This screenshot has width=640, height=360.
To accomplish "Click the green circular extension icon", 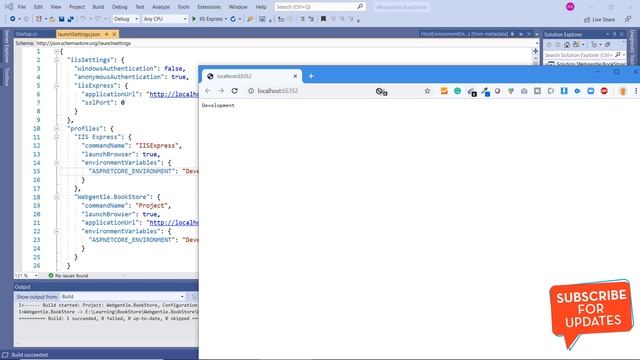I will (x=458, y=91).
